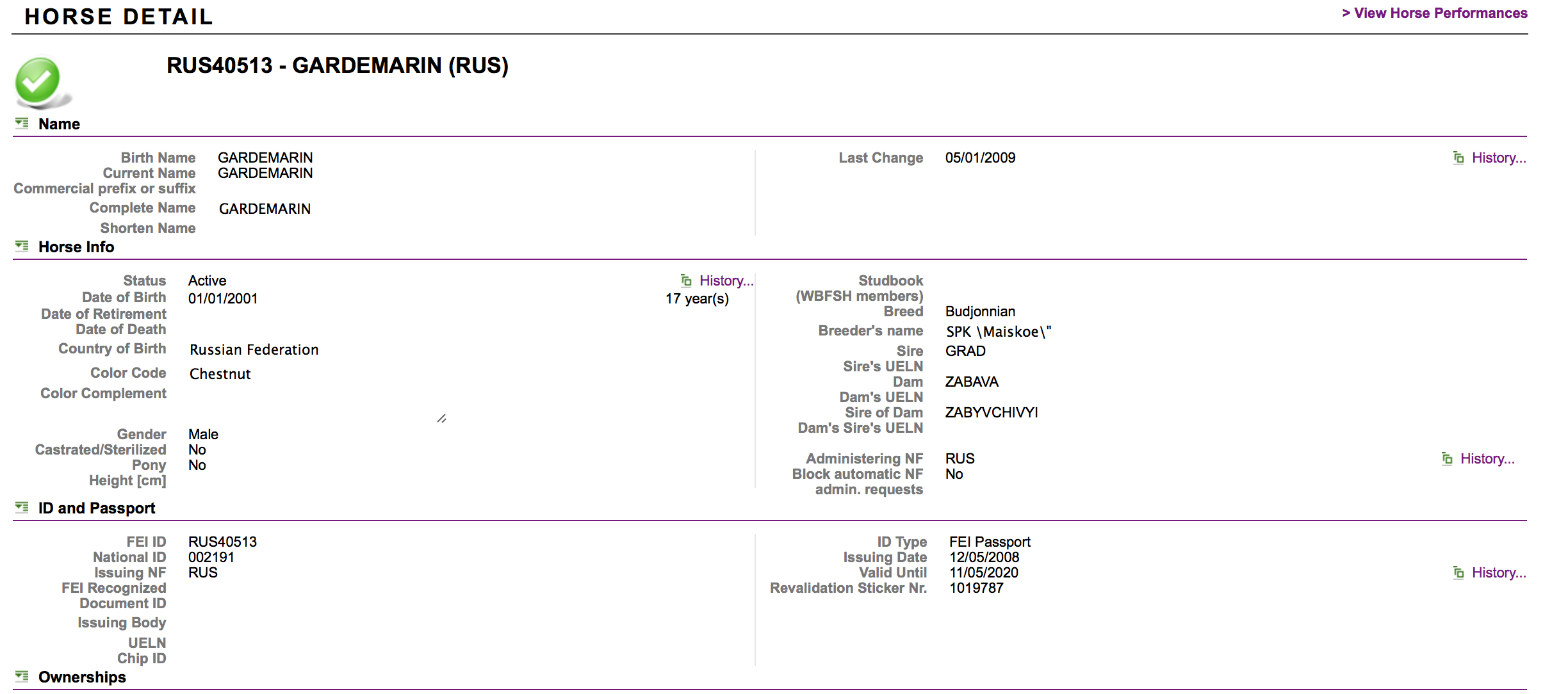This screenshot has width=1568, height=694.
Task: Toggle the Horse Info section header
Action: (x=76, y=247)
